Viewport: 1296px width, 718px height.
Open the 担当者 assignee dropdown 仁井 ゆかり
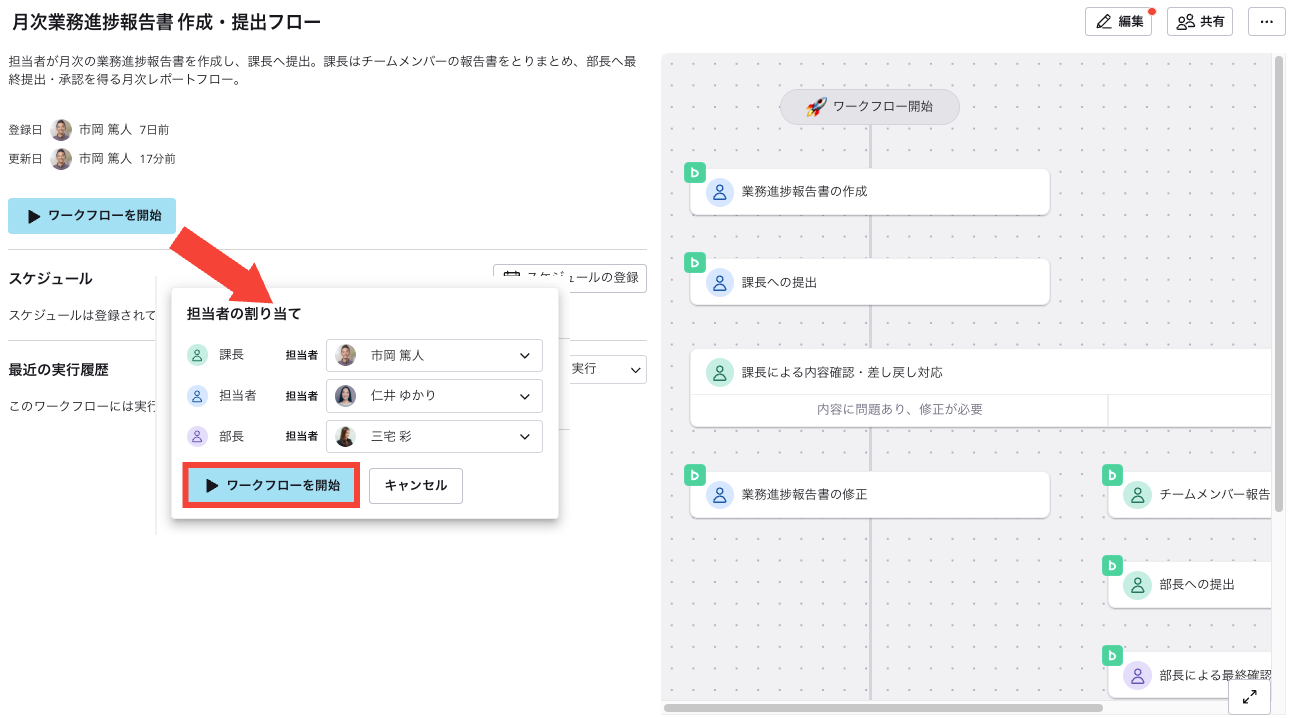click(434, 396)
